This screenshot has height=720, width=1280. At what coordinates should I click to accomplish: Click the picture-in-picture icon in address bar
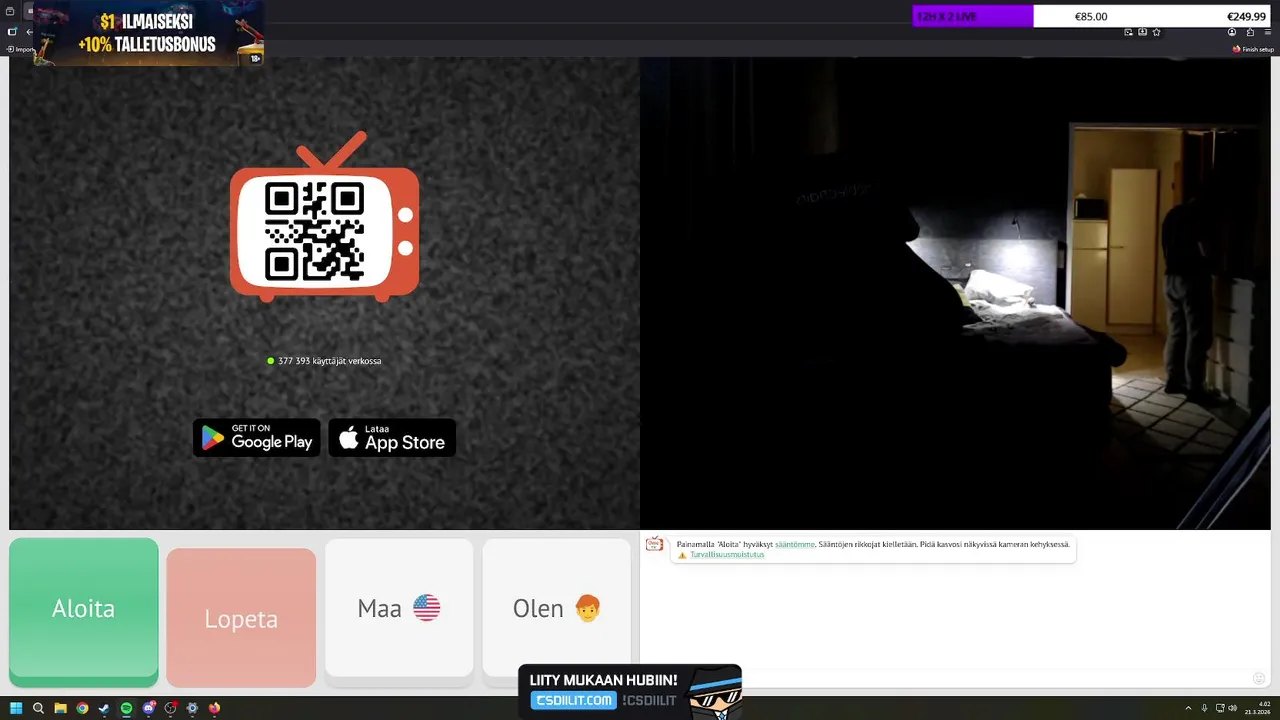click(x=1128, y=32)
